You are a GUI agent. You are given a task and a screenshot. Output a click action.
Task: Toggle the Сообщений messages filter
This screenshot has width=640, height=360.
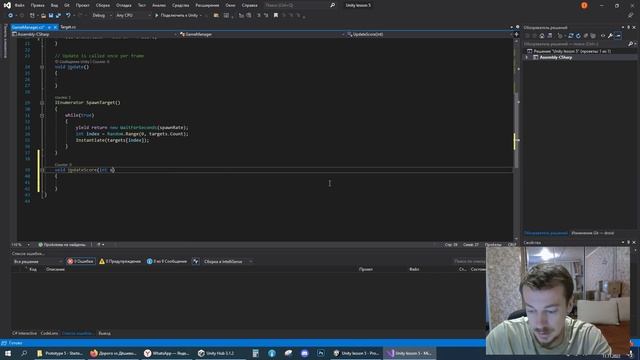(167, 262)
